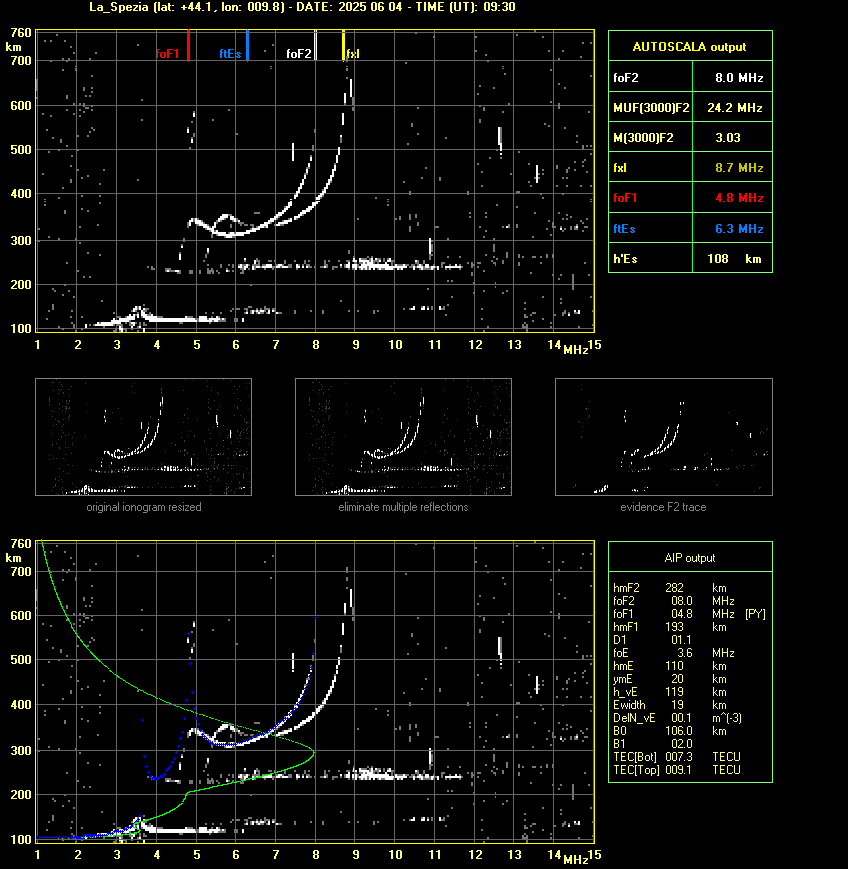Image resolution: width=848 pixels, height=869 pixels.
Task: Select the DelN_vE '00.1' value
Action: (x=682, y=718)
